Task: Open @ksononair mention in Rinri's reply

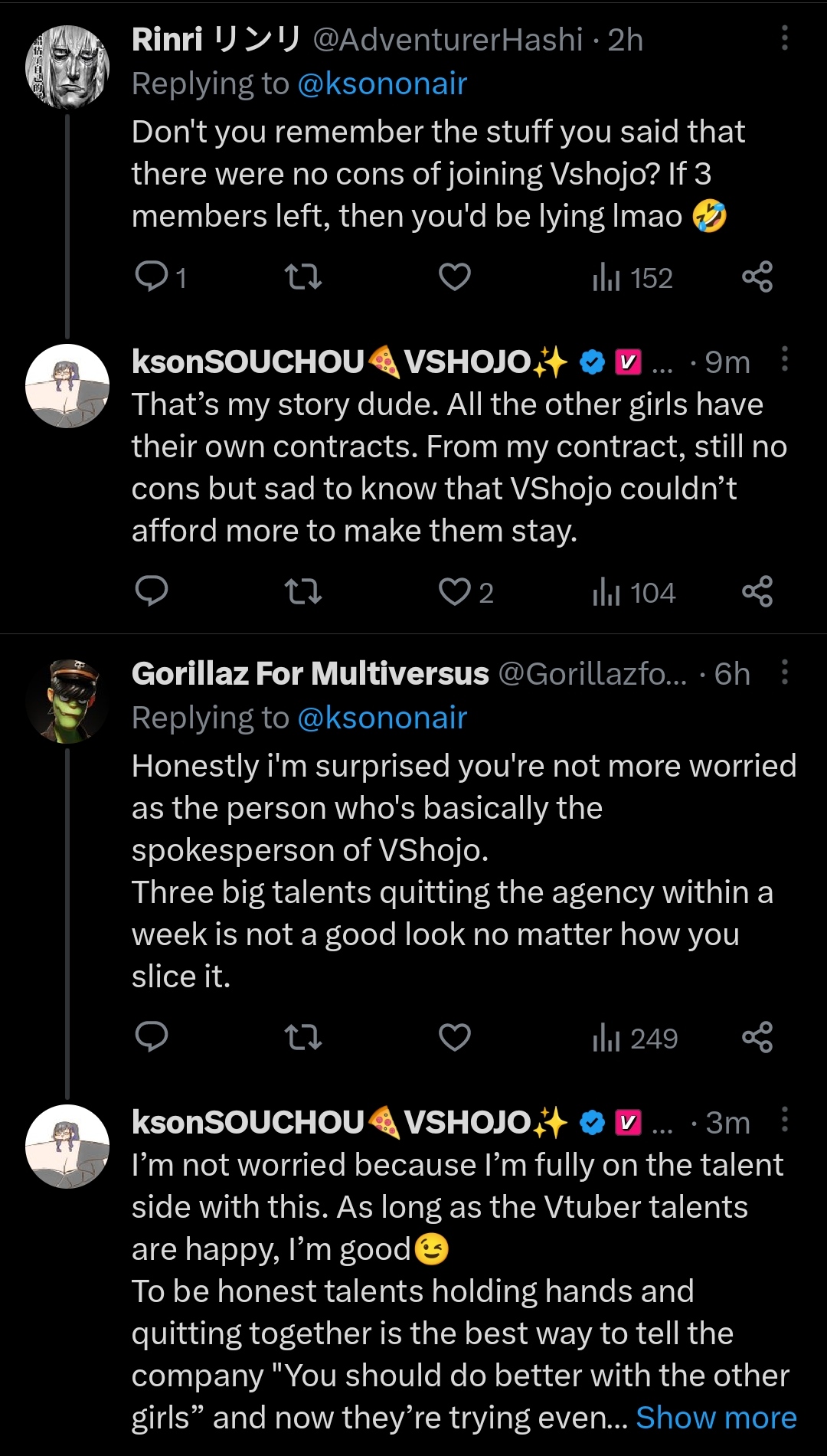Action: [x=382, y=83]
